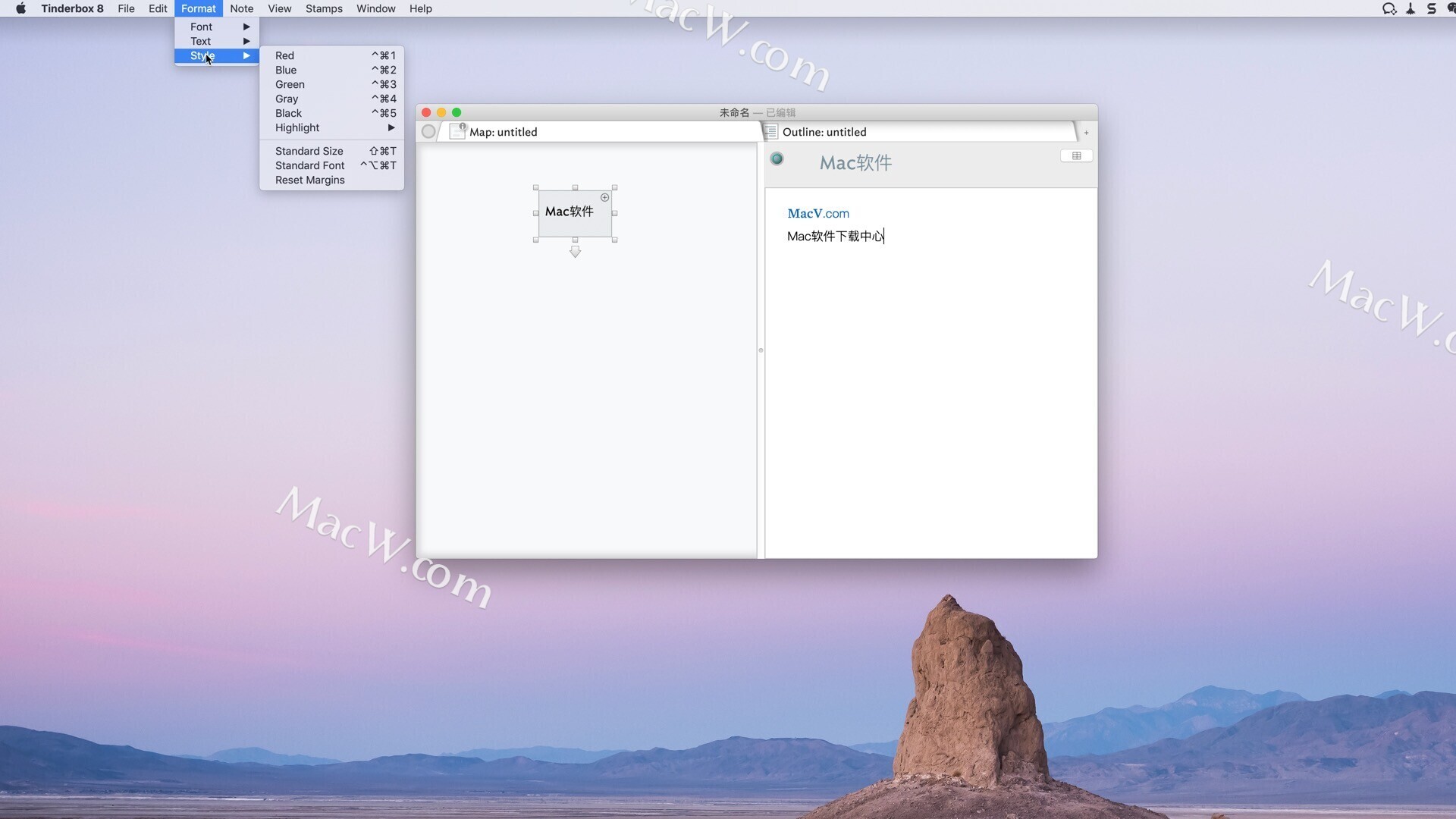Open the chat bubble menu bar icon
This screenshot has height=819, width=1456.
(x=1389, y=8)
